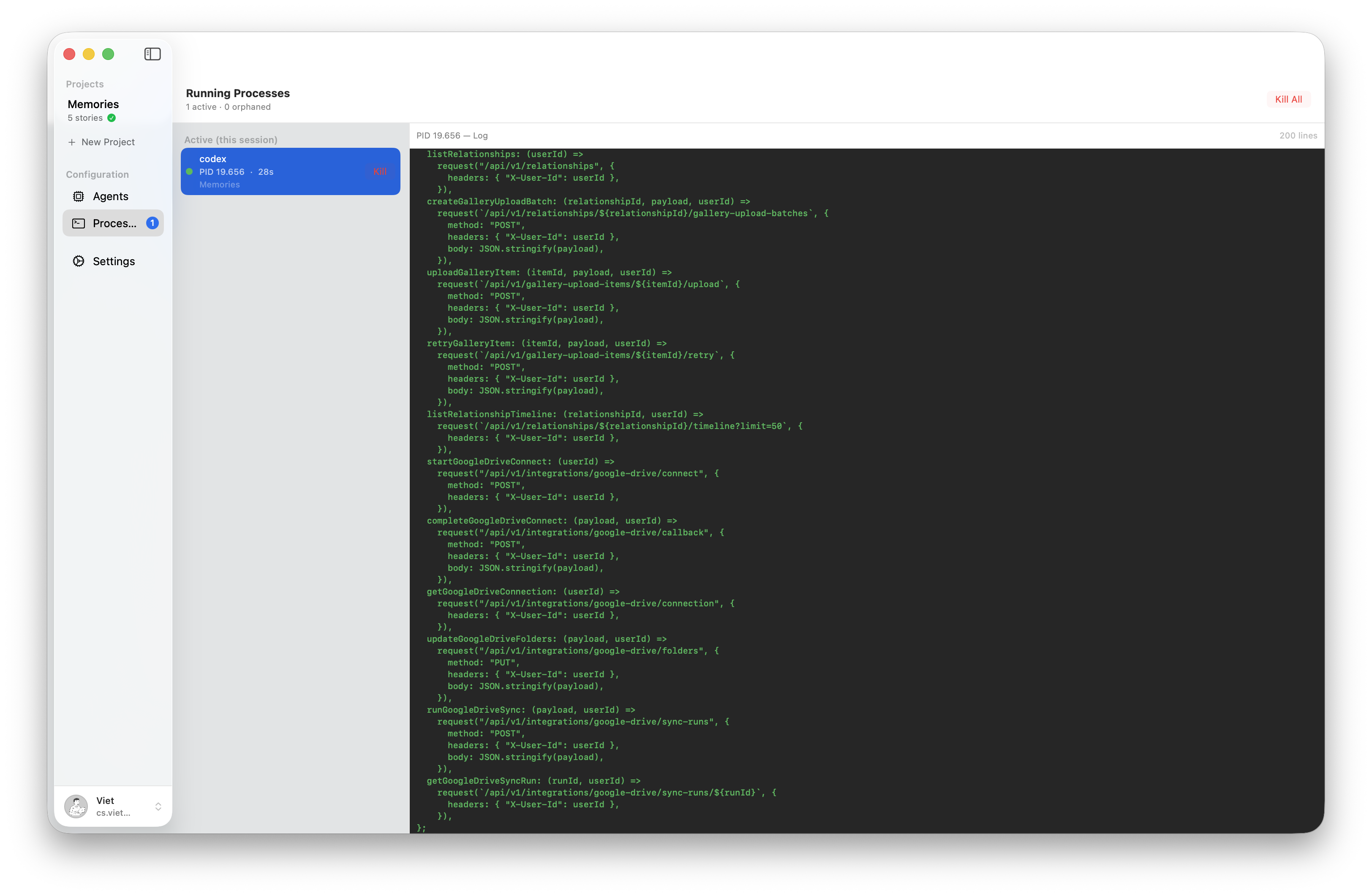The width and height of the screenshot is (1372, 896).
Task: Kill the codex process
Action: coord(380,172)
